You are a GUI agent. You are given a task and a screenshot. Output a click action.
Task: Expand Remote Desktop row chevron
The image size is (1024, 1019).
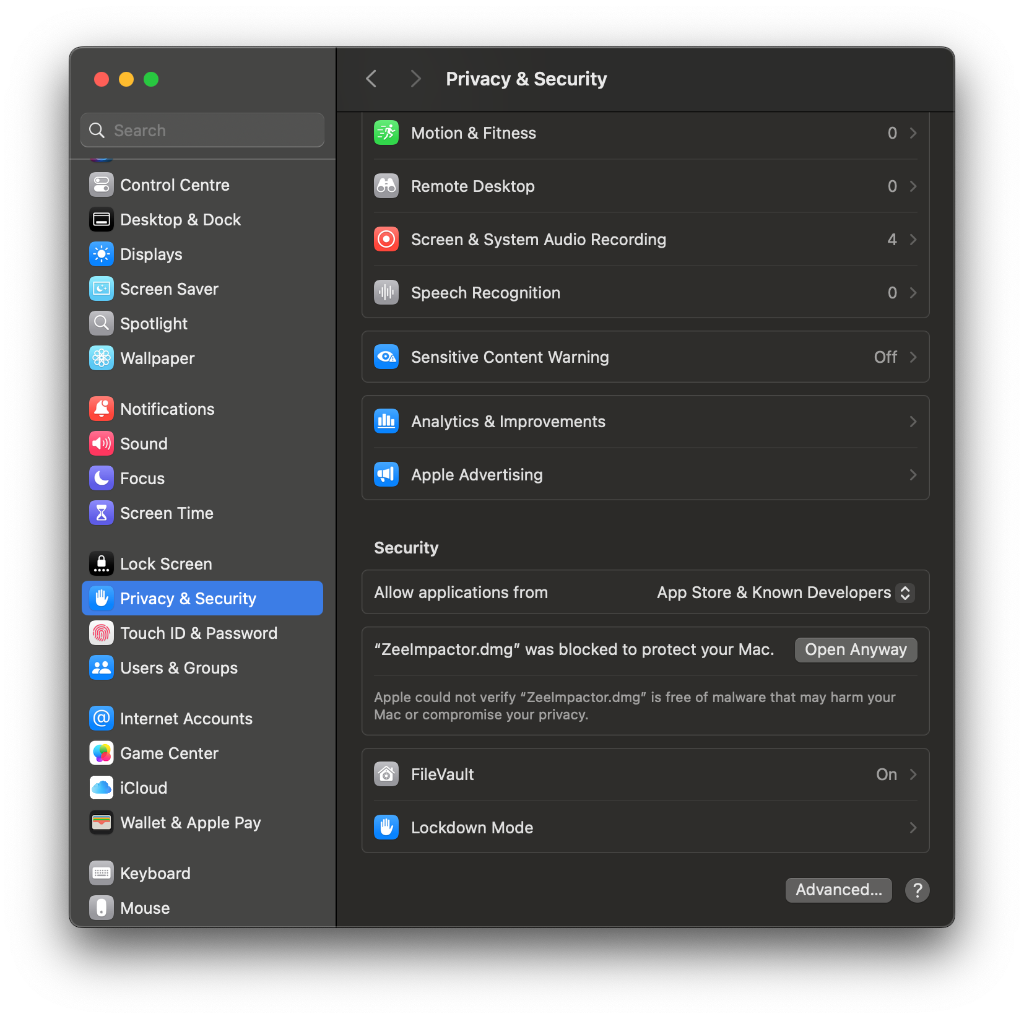point(913,186)
